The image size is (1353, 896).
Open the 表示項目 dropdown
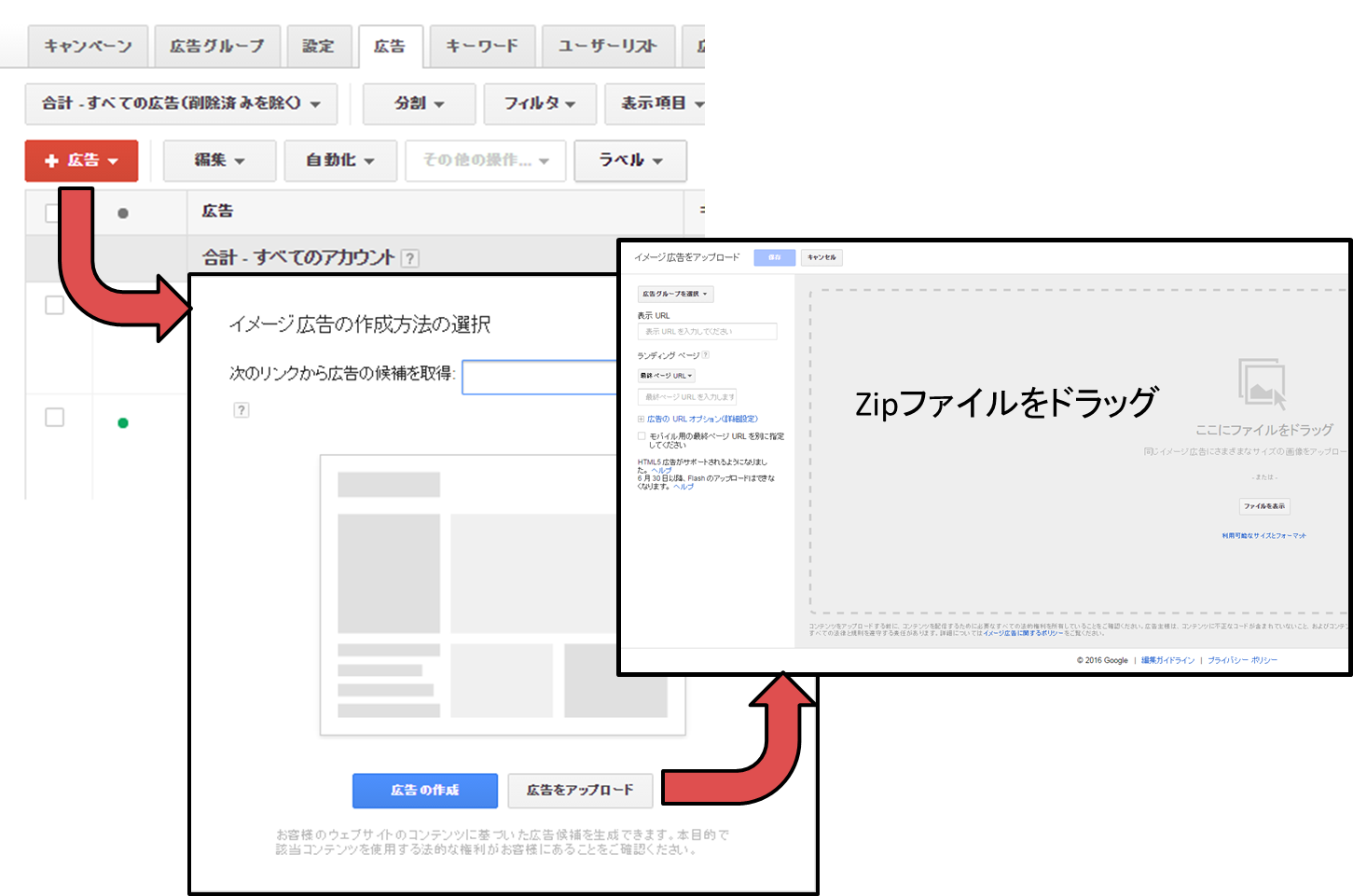(x=656, y=103)
